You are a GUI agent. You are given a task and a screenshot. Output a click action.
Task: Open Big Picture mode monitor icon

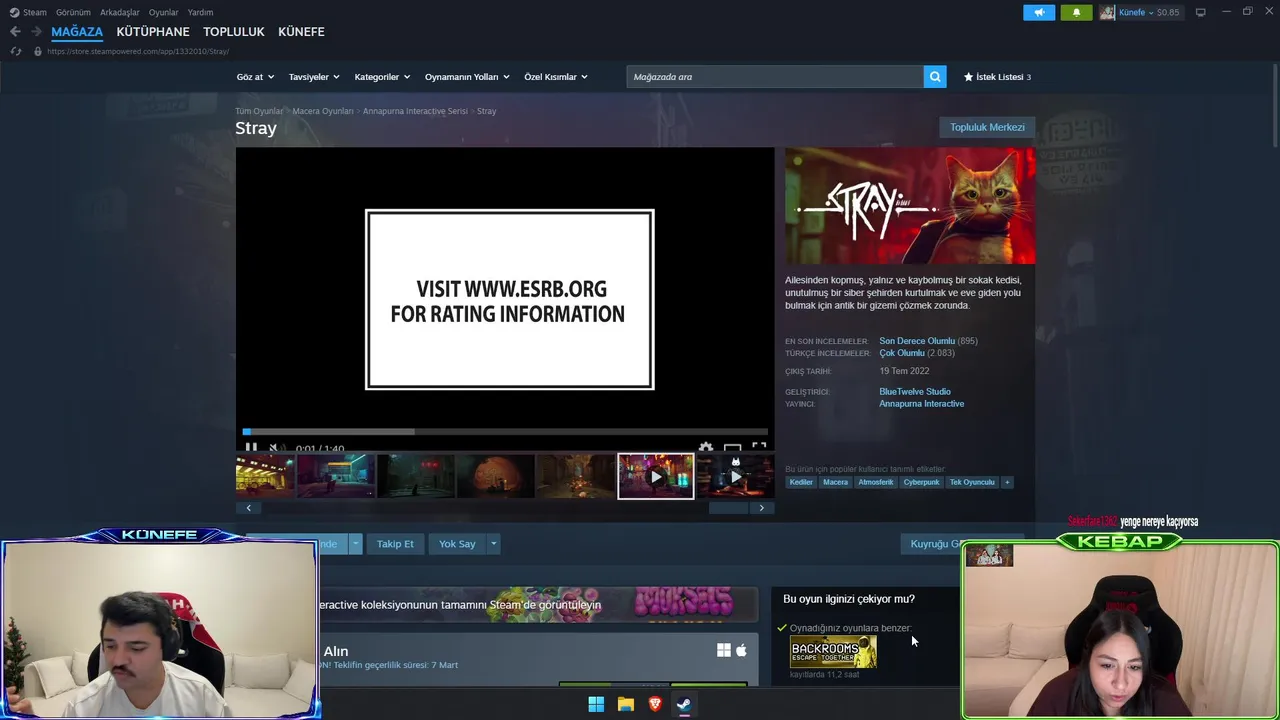[1200, 12]
